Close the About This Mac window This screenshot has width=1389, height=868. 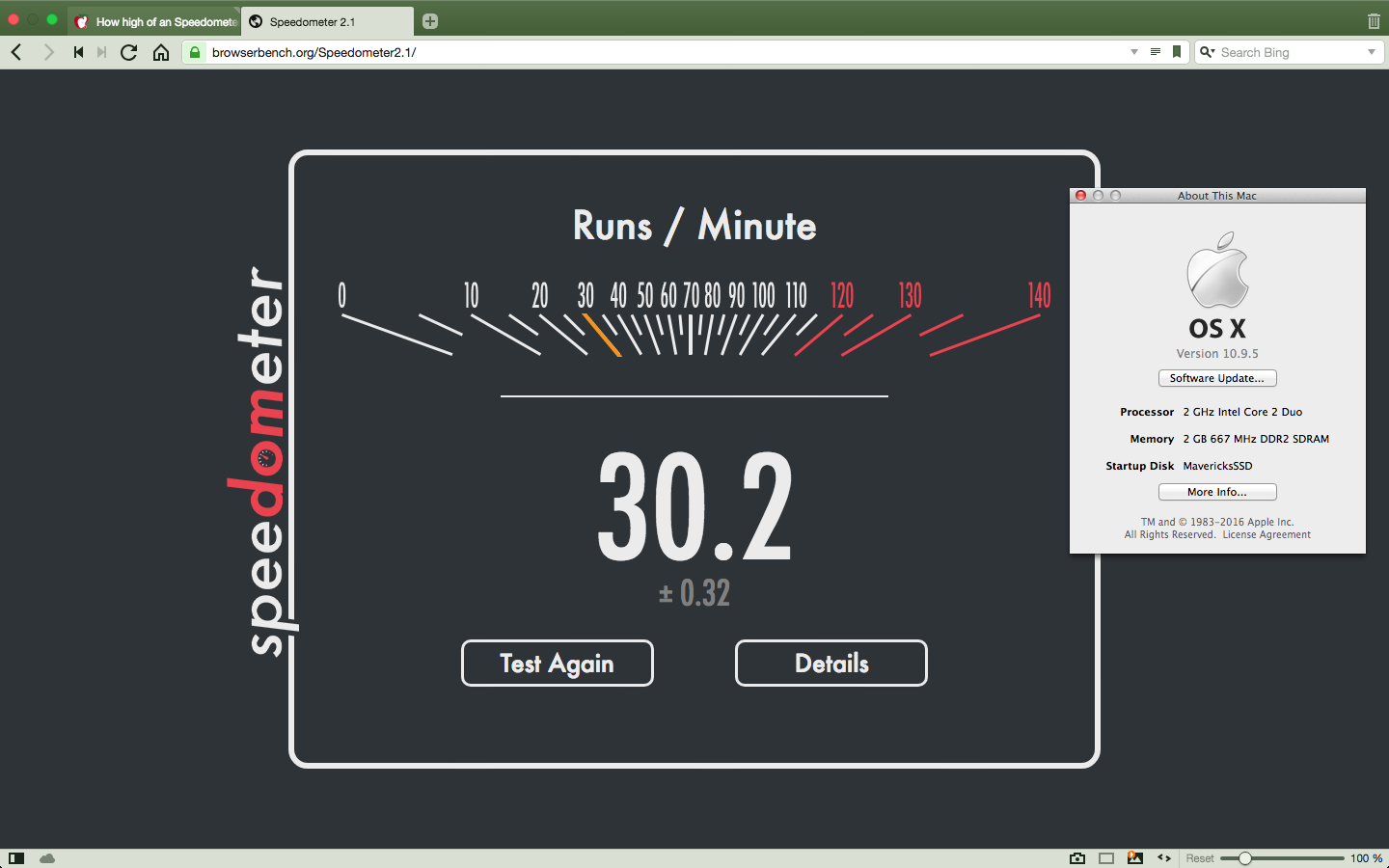tap(1081, 196)
